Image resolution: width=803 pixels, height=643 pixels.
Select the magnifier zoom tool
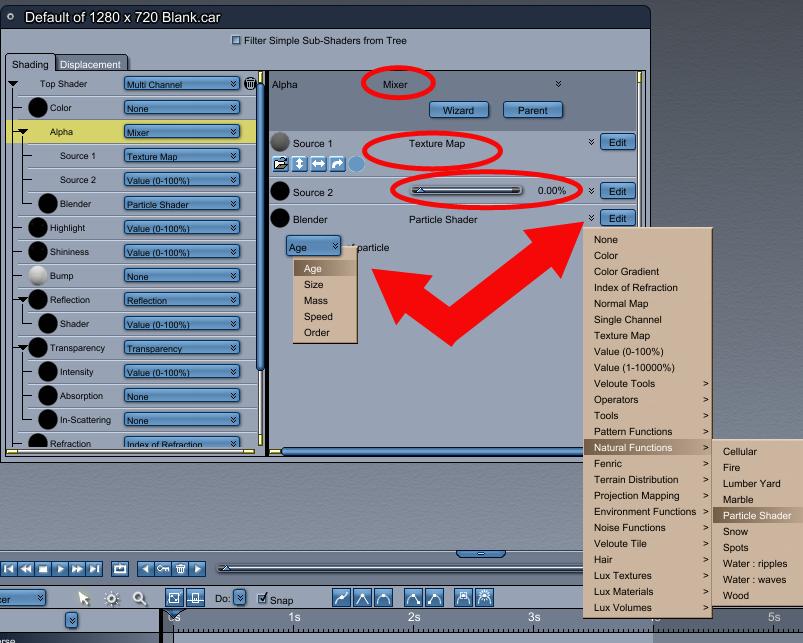140,598
